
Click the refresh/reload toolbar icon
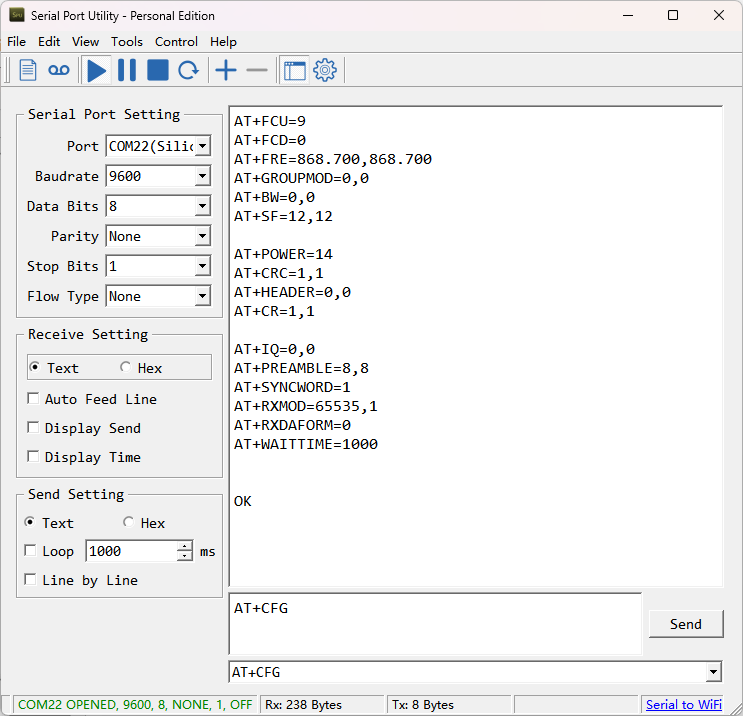188,71
